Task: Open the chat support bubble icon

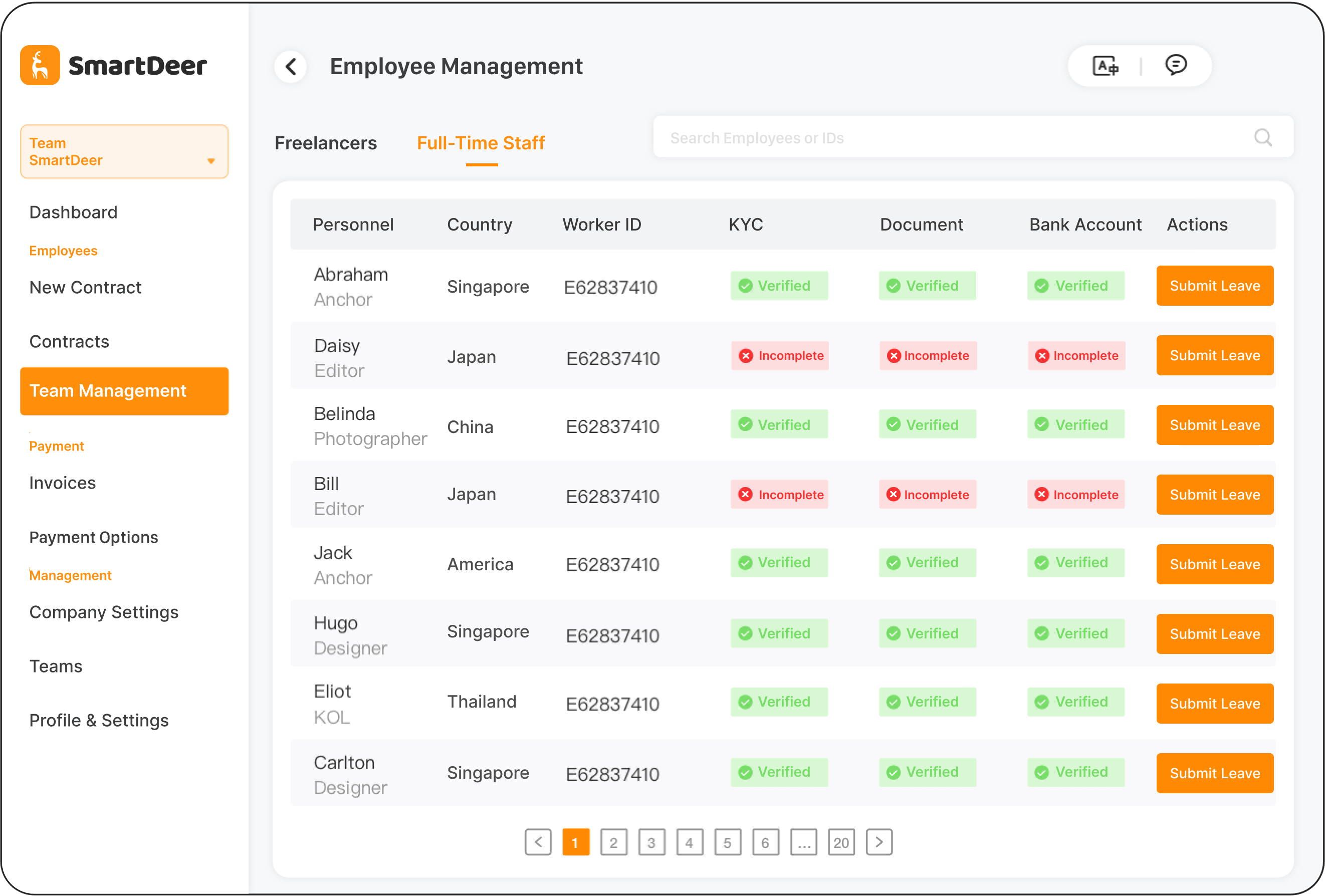Action: click(1176, 65)
